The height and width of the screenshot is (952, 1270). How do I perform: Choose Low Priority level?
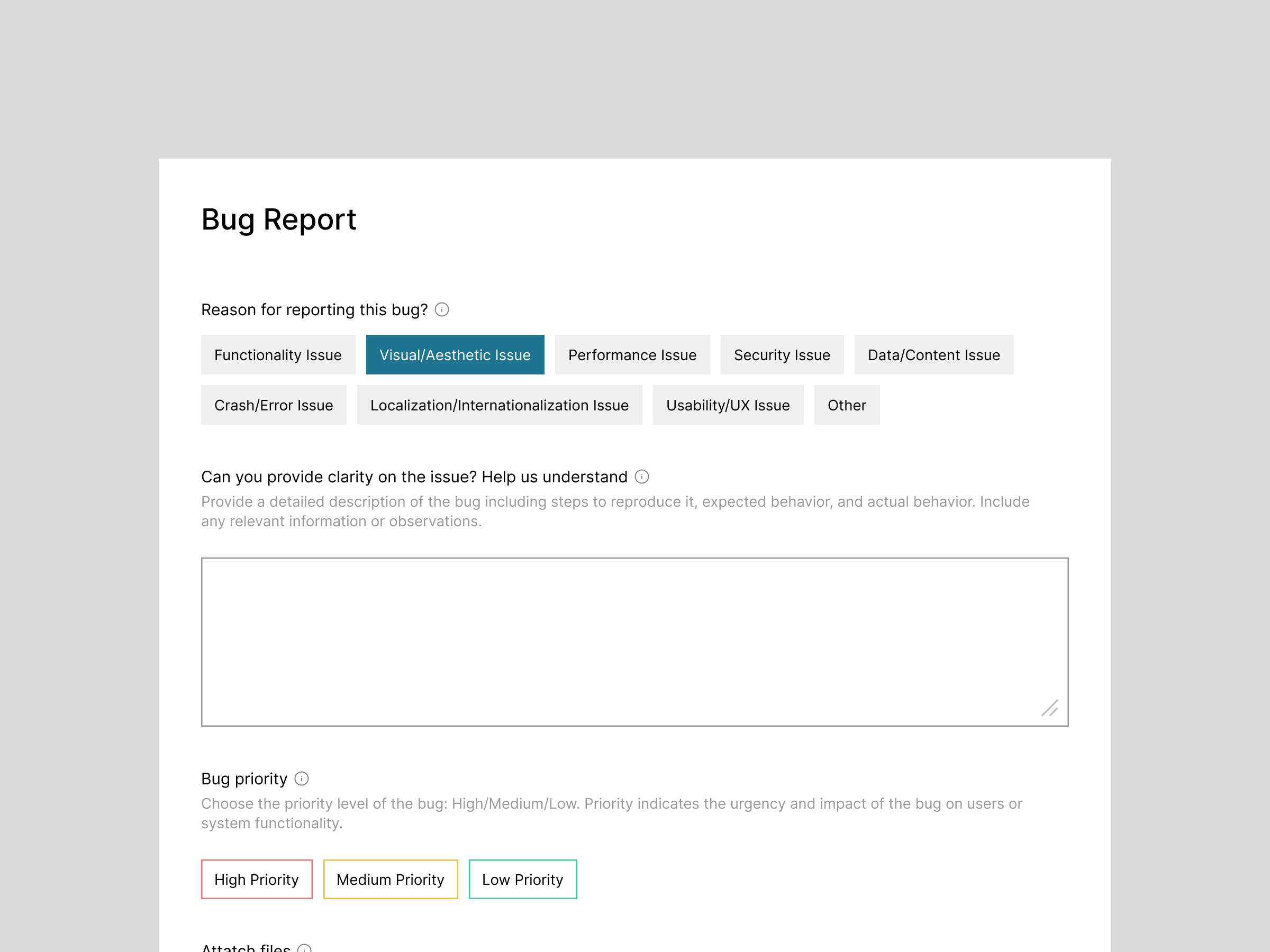click(x=522, y=879)
